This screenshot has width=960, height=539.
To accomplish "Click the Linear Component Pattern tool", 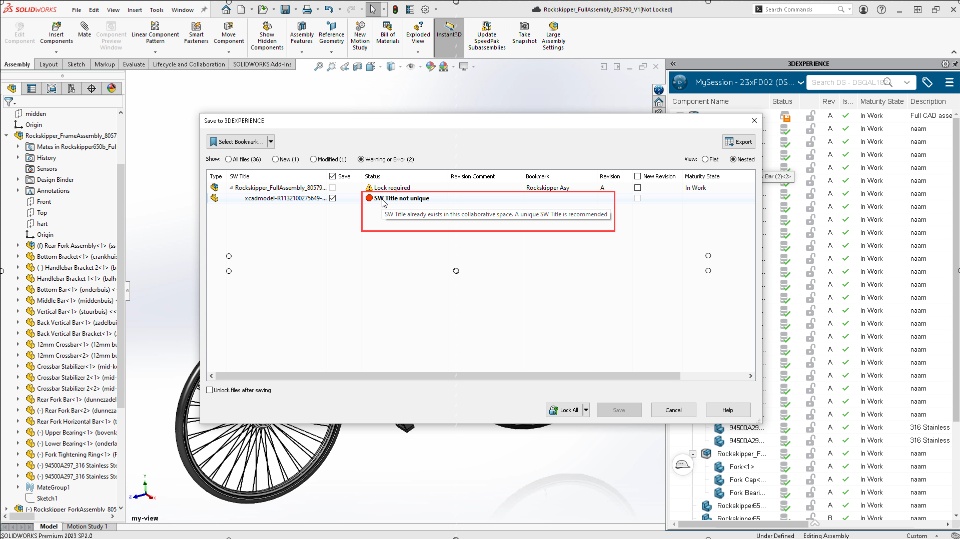I will coord(155,33).
